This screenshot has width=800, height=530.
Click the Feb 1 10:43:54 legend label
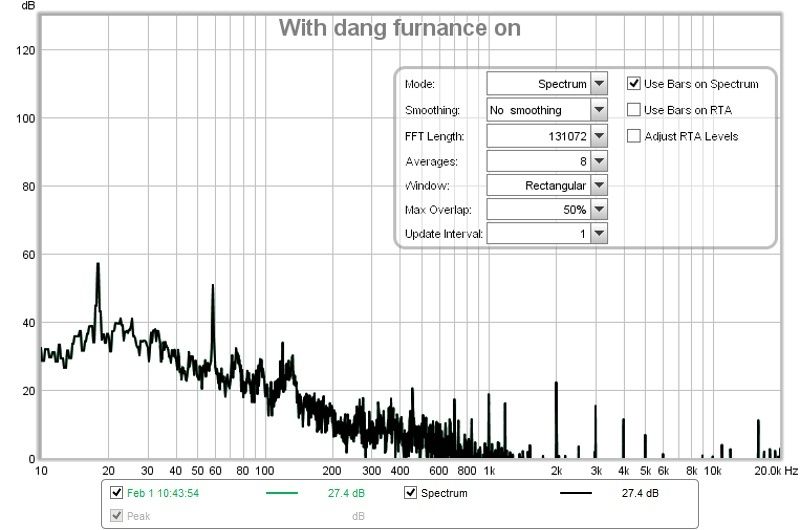163,493
